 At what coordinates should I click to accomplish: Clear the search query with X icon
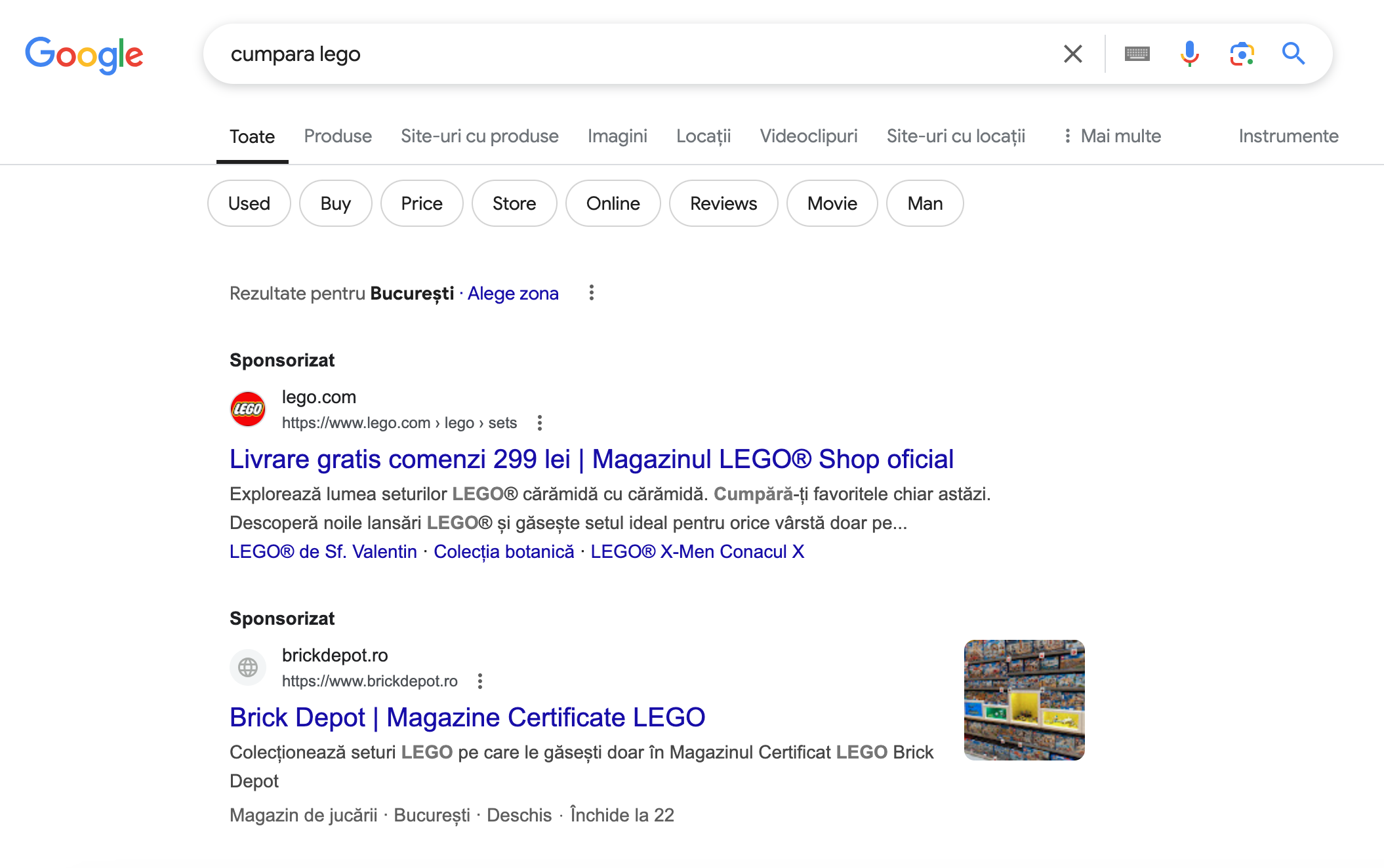click(x=1072, y=54)
